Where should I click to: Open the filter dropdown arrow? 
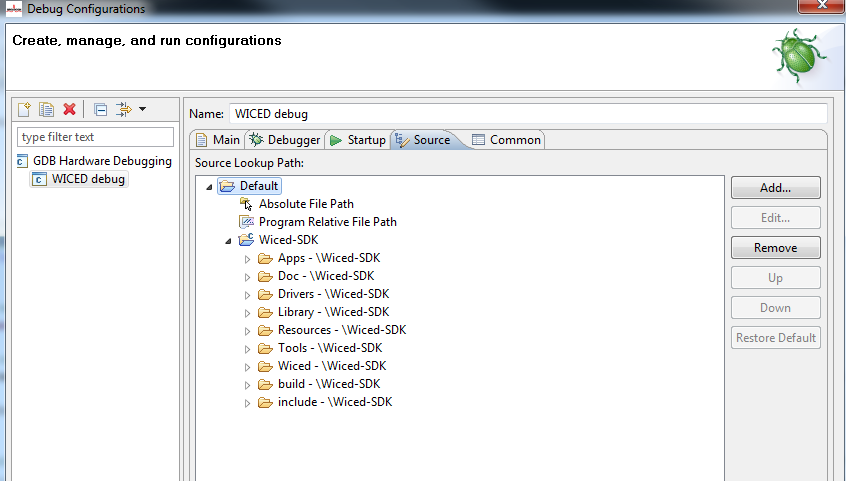point(142,109)
